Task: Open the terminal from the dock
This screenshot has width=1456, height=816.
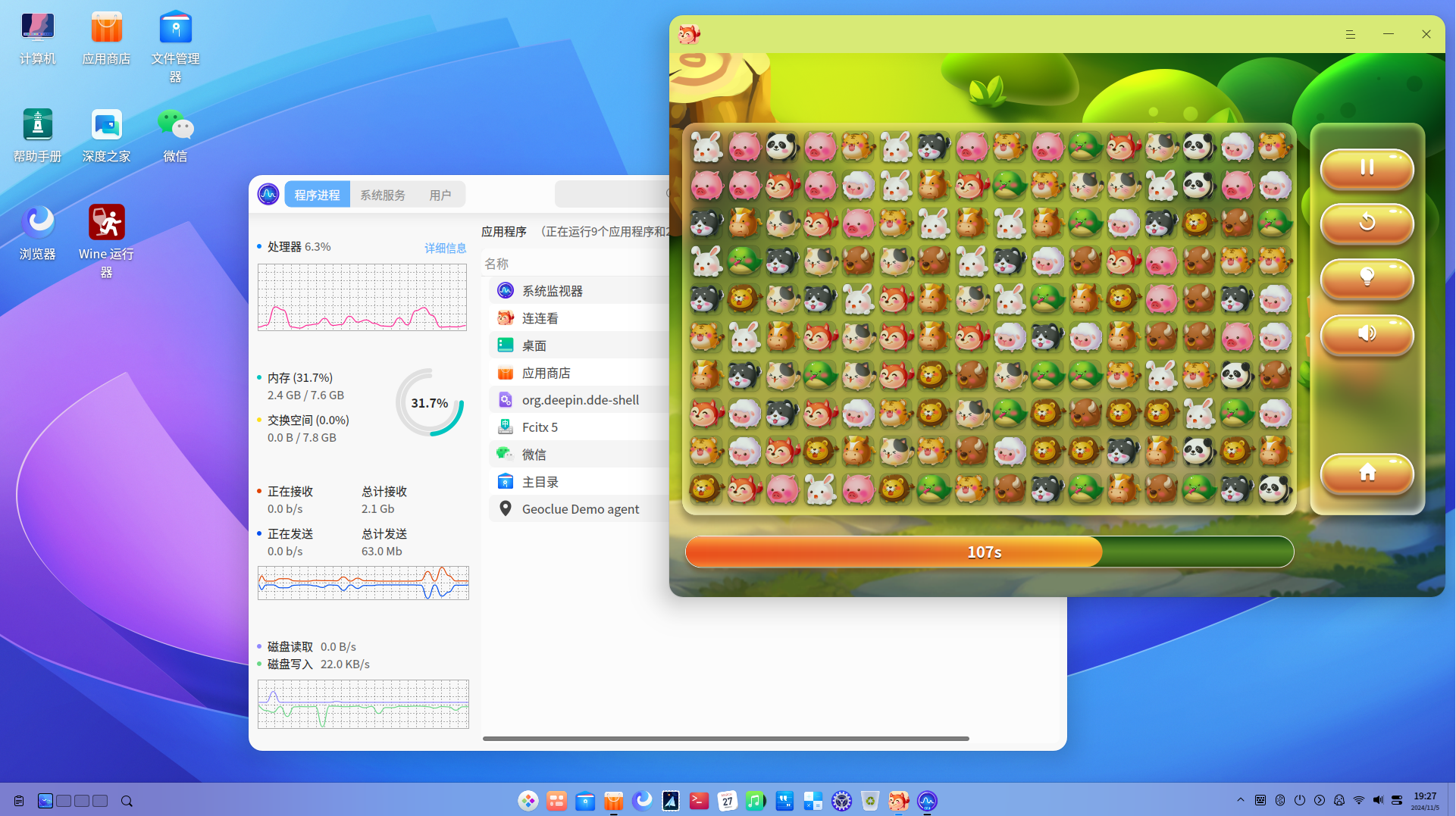Action: (x=699, y=801)
